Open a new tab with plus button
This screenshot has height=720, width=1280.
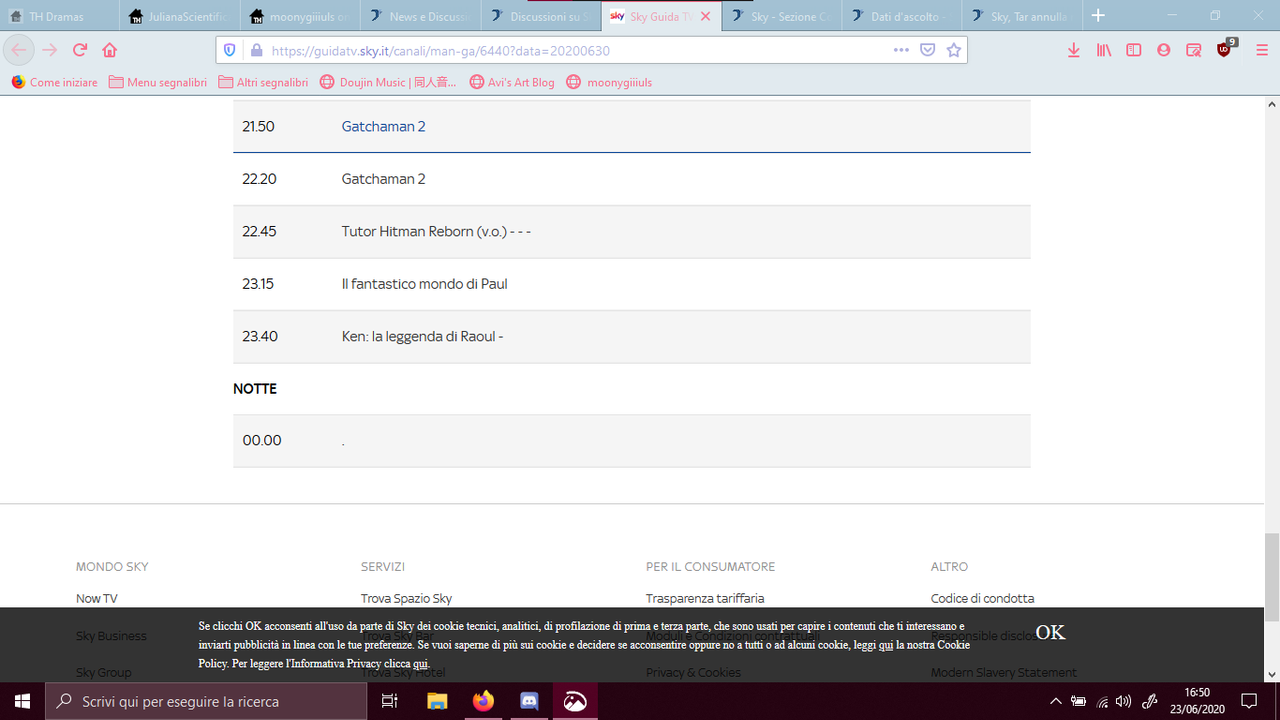coord(1098,16)
